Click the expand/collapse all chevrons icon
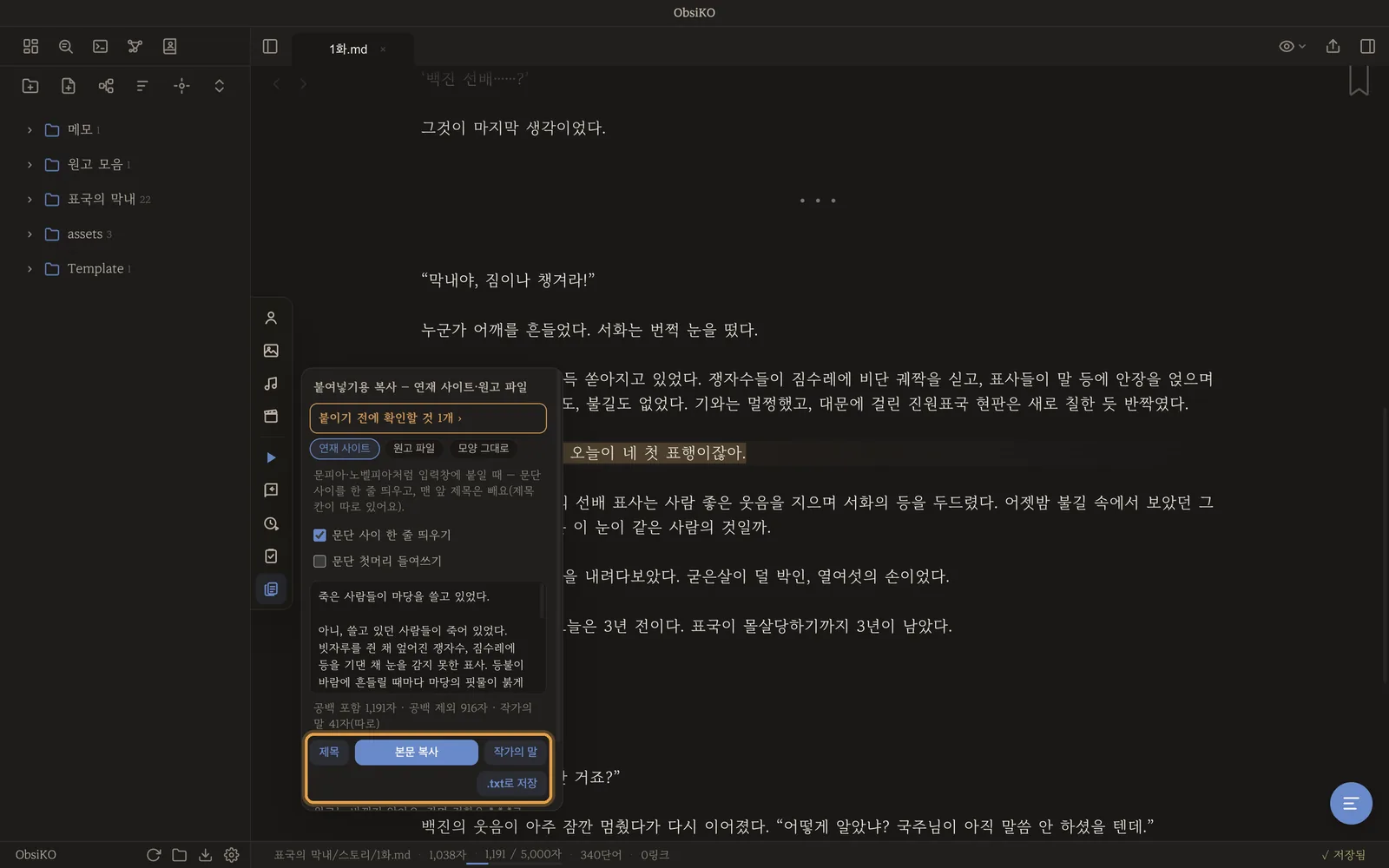 [x=220, y=86]
